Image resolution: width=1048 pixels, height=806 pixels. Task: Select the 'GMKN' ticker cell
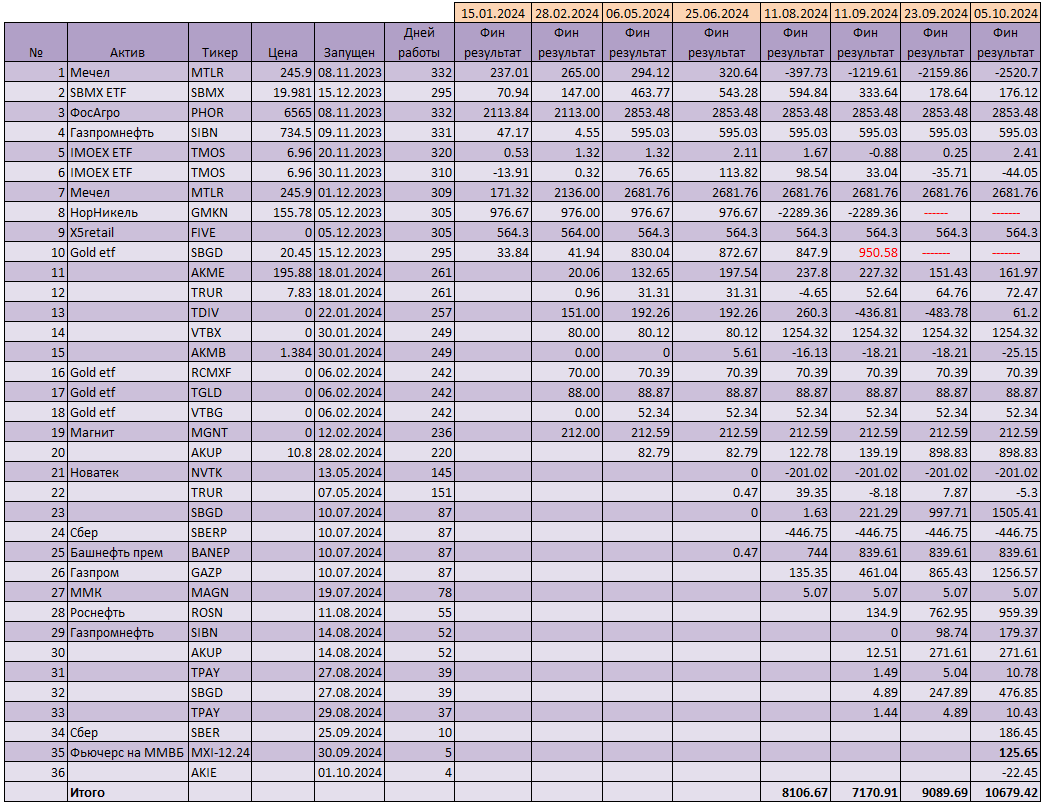click(220, 213)
